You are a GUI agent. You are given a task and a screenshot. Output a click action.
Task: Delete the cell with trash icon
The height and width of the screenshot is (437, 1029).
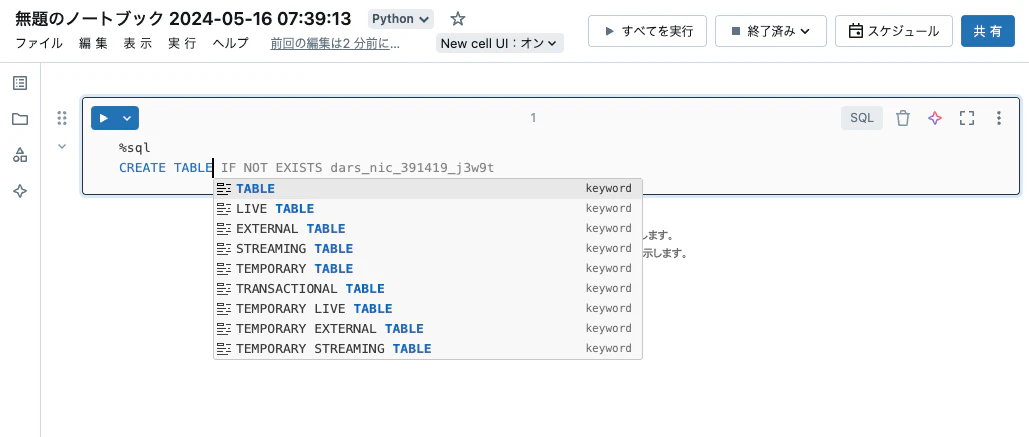coord(903,118)
